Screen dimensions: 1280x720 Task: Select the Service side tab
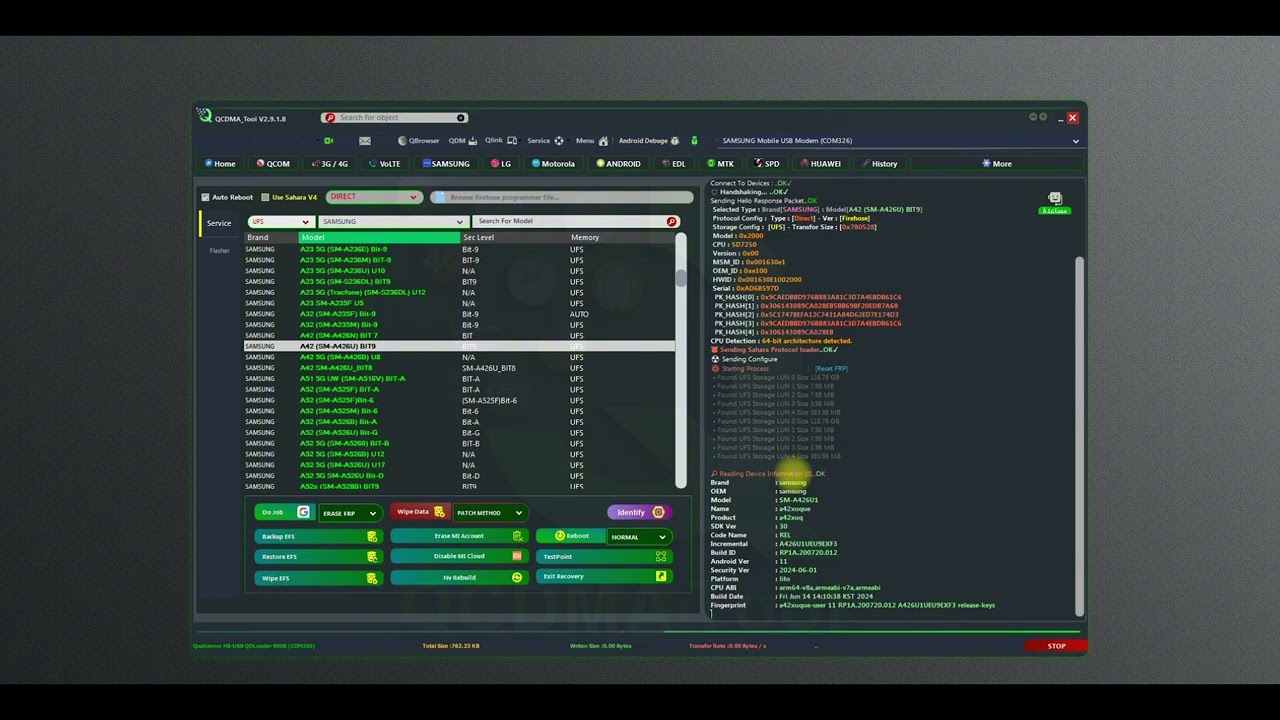pyautogui.click(x=219, y=223)
